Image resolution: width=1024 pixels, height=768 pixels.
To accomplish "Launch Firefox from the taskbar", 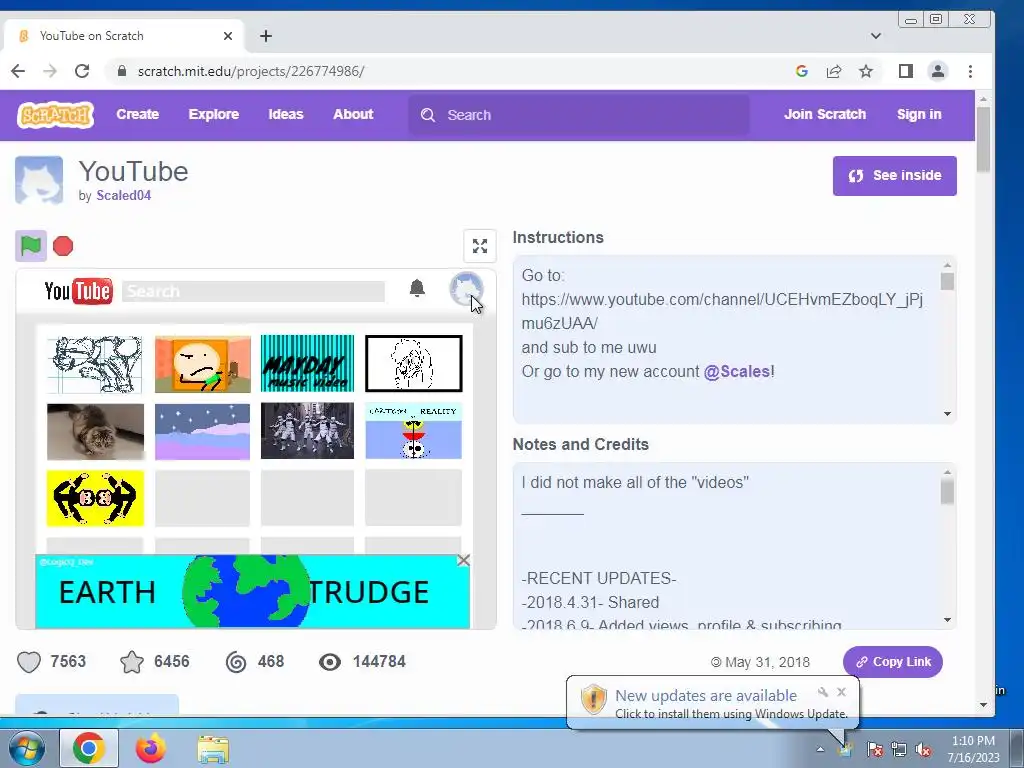I will [150, 749].
